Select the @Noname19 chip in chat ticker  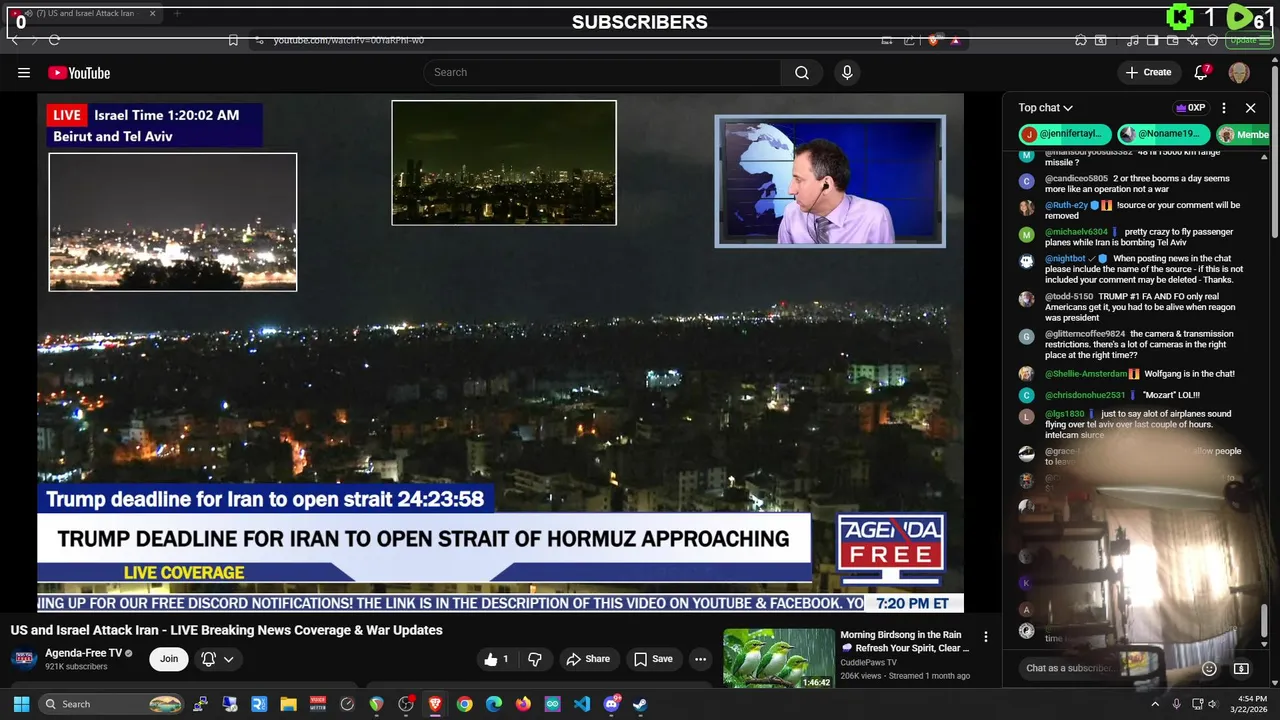tap(1164, 134)
